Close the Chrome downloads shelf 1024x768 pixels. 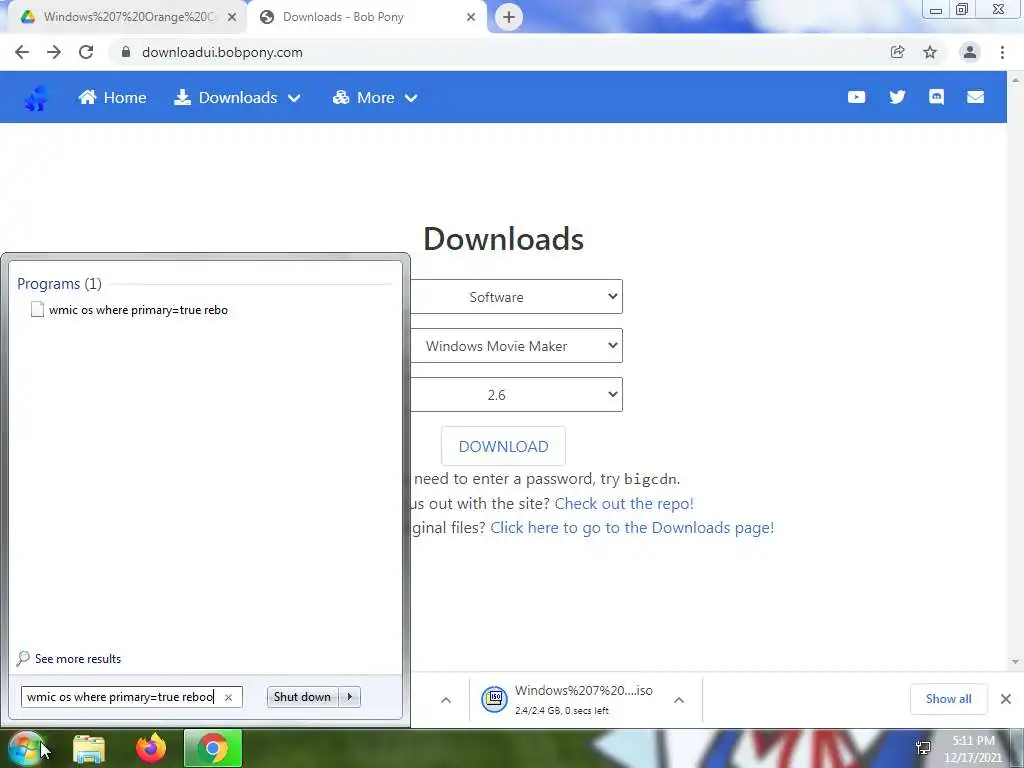coord(1006,699)
